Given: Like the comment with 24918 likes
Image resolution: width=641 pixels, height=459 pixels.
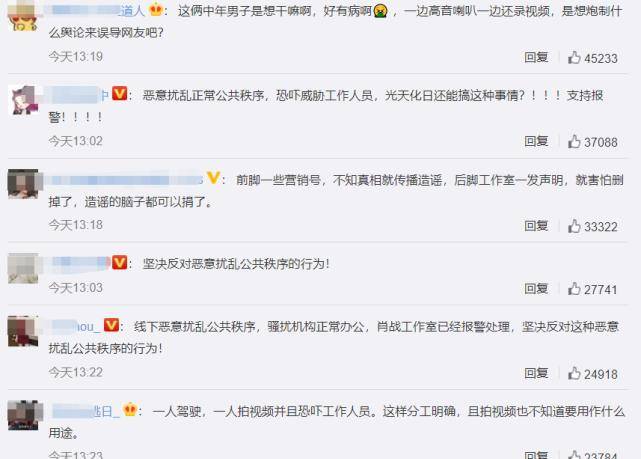Looking at the screenshot, I should pyautogui.click(x=574, y=373).
